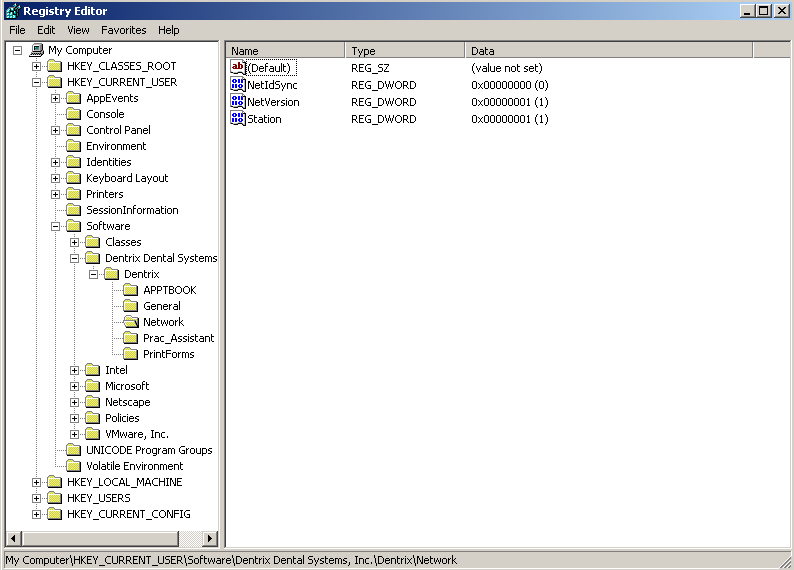Open the Help menu
The width and height of the screenshot is (794, 570).
click(x=169, y=30)
